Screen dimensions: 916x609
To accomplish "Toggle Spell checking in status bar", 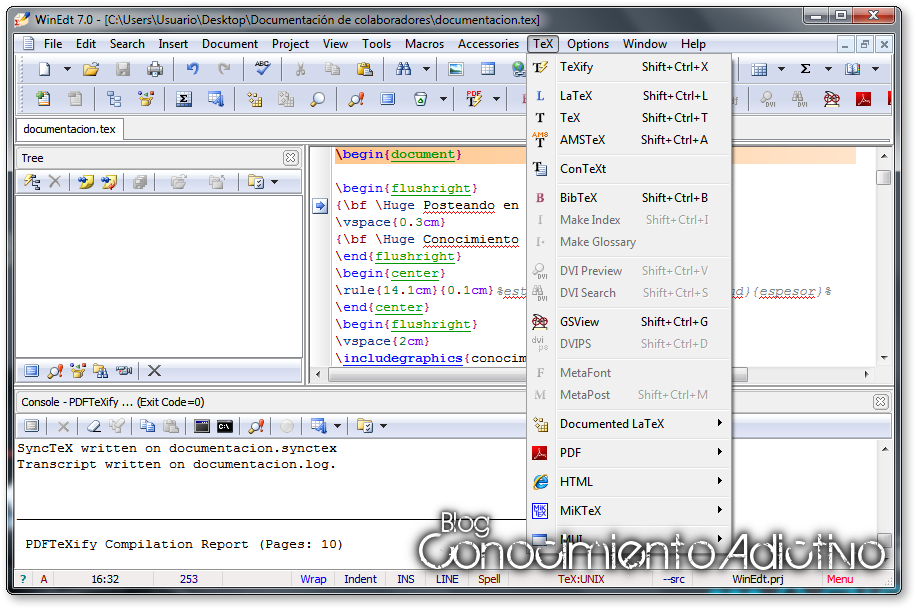I will [489, 579].
